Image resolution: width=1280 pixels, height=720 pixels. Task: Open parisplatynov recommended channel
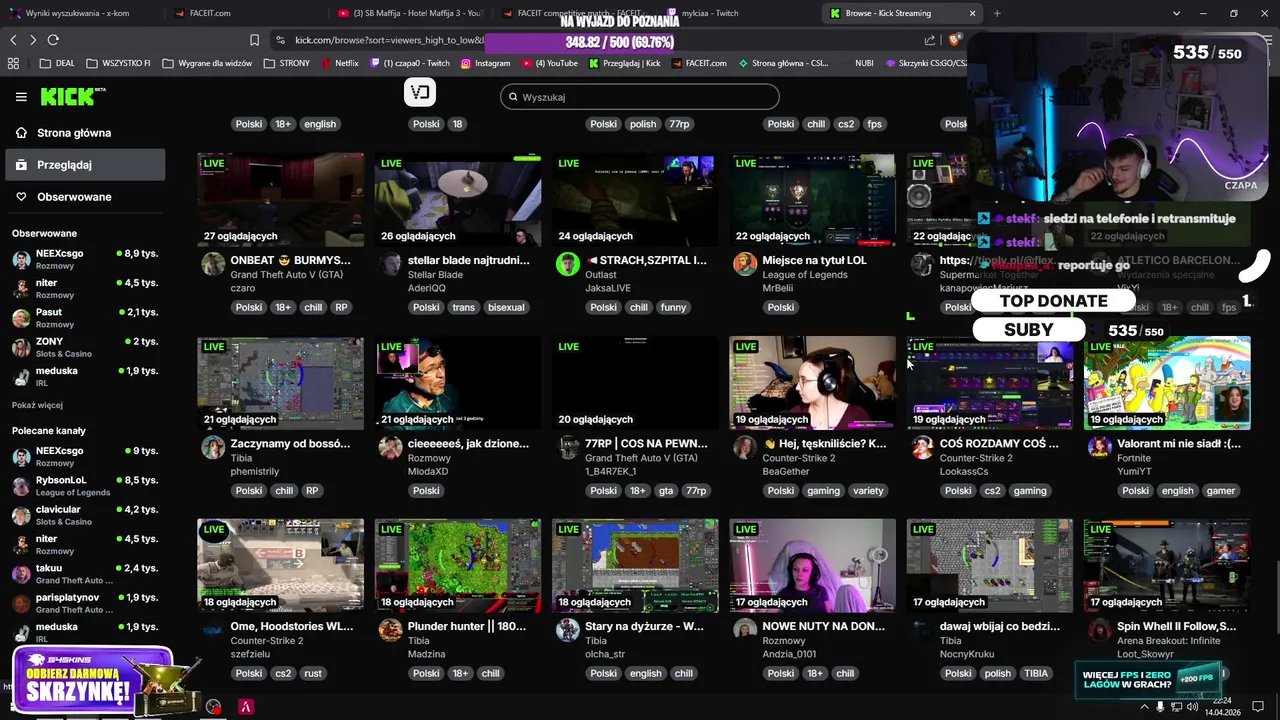(x=85, y=603)
